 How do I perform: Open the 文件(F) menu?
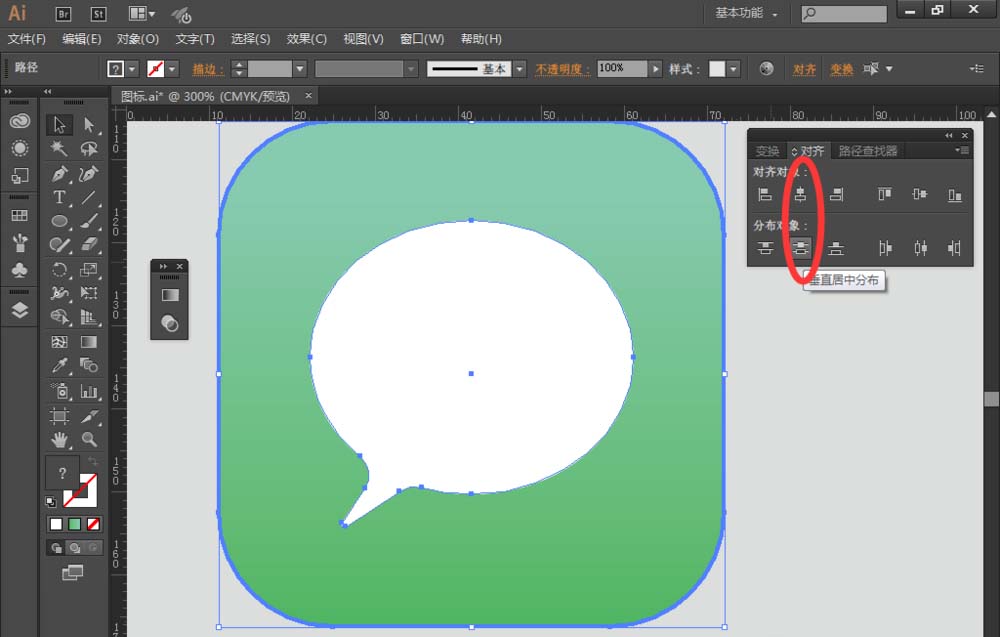point(27,38)
